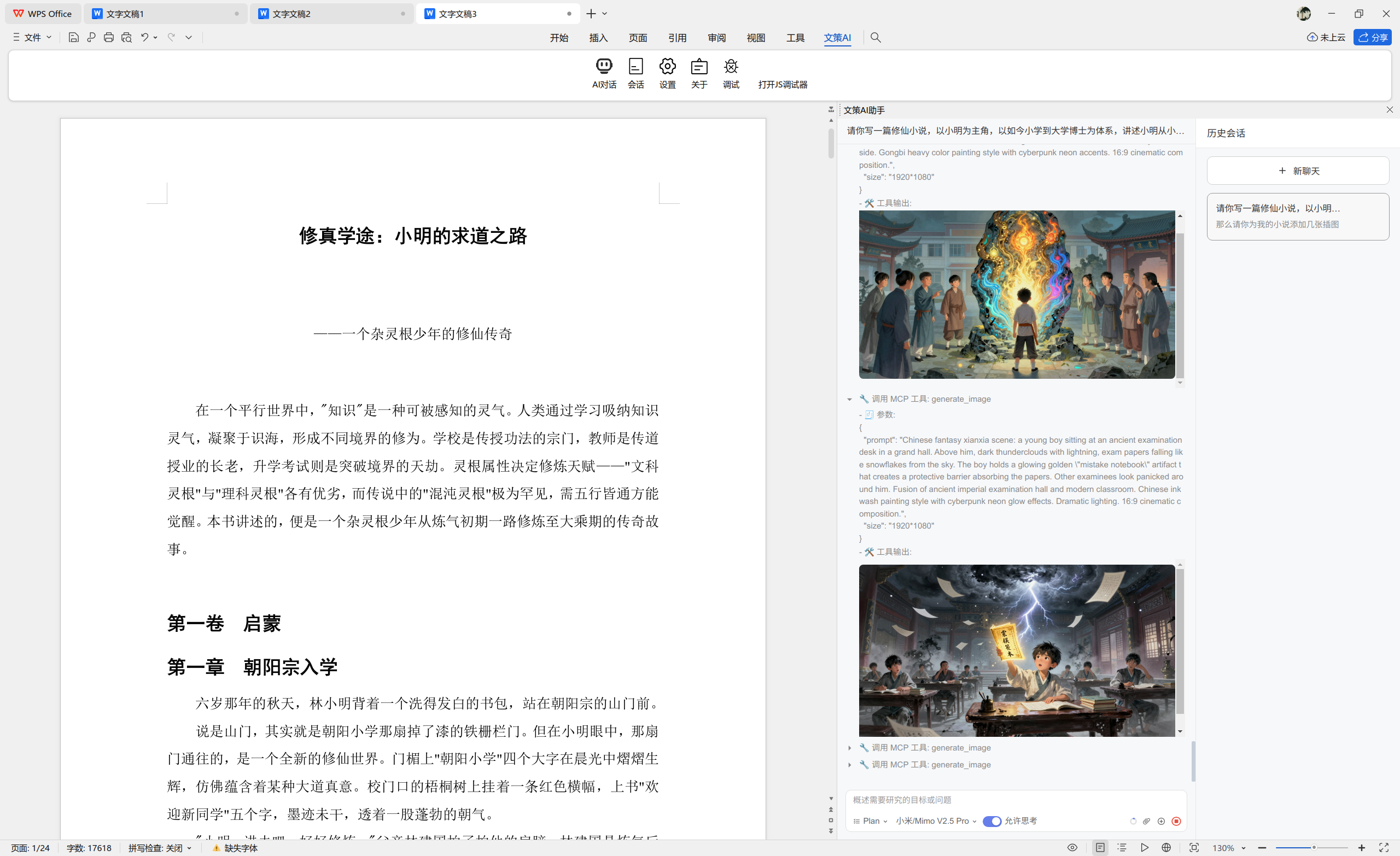Click the blue 分享 share button
The width and height of the screenshot is (1400, 856).
pos(1372,38)
